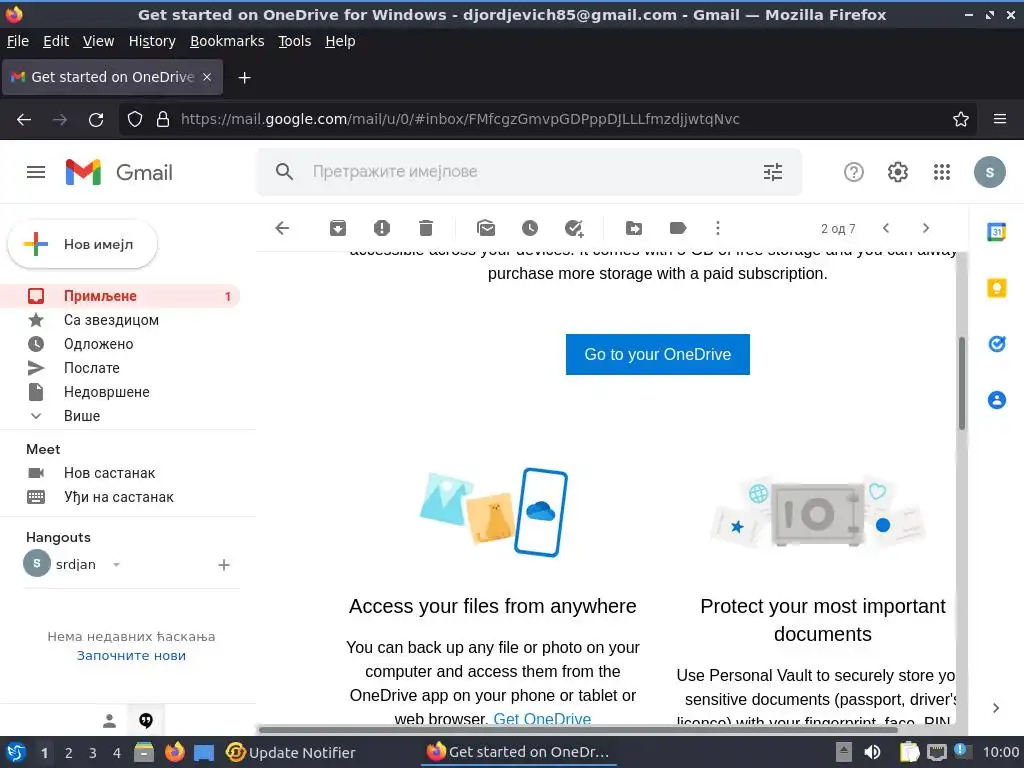
Task: Click the Gmail logo
Action: coord(119,172)
